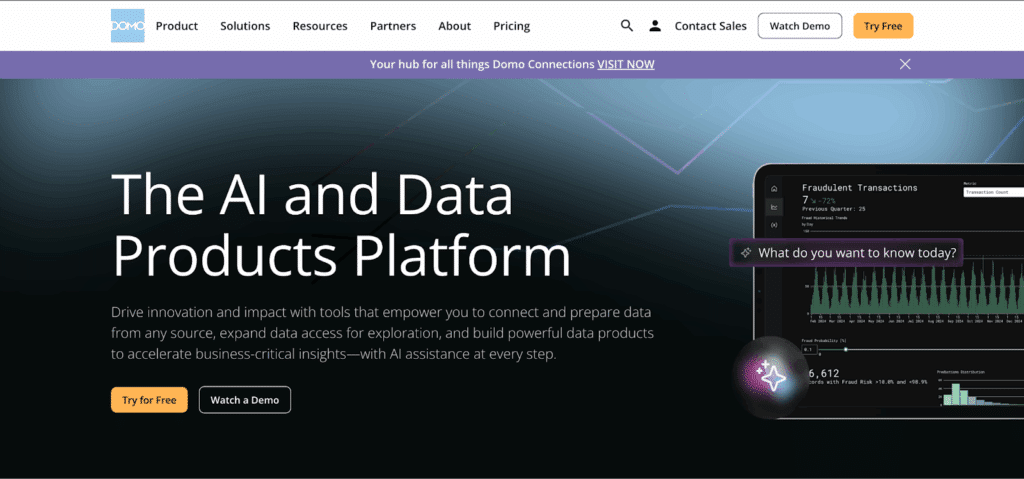Open the Resources navigation menu

[x=320, y=26]
